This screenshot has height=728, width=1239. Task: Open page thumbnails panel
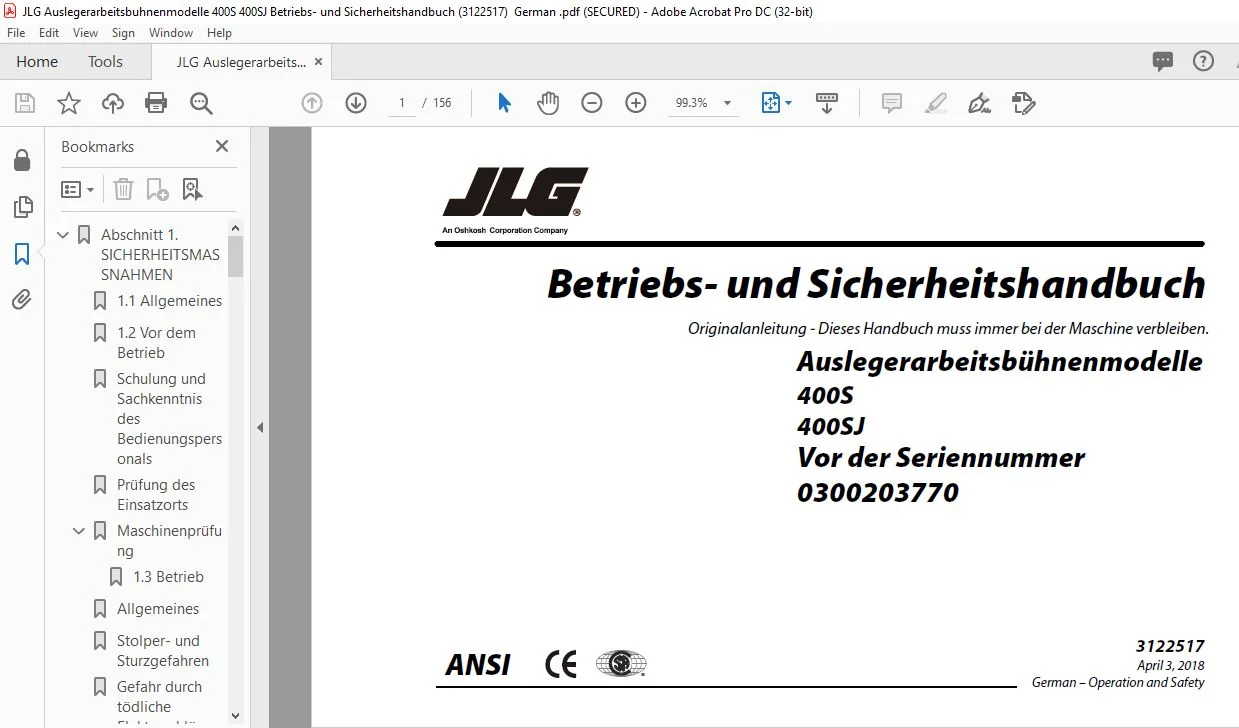[x=22, y=207]
